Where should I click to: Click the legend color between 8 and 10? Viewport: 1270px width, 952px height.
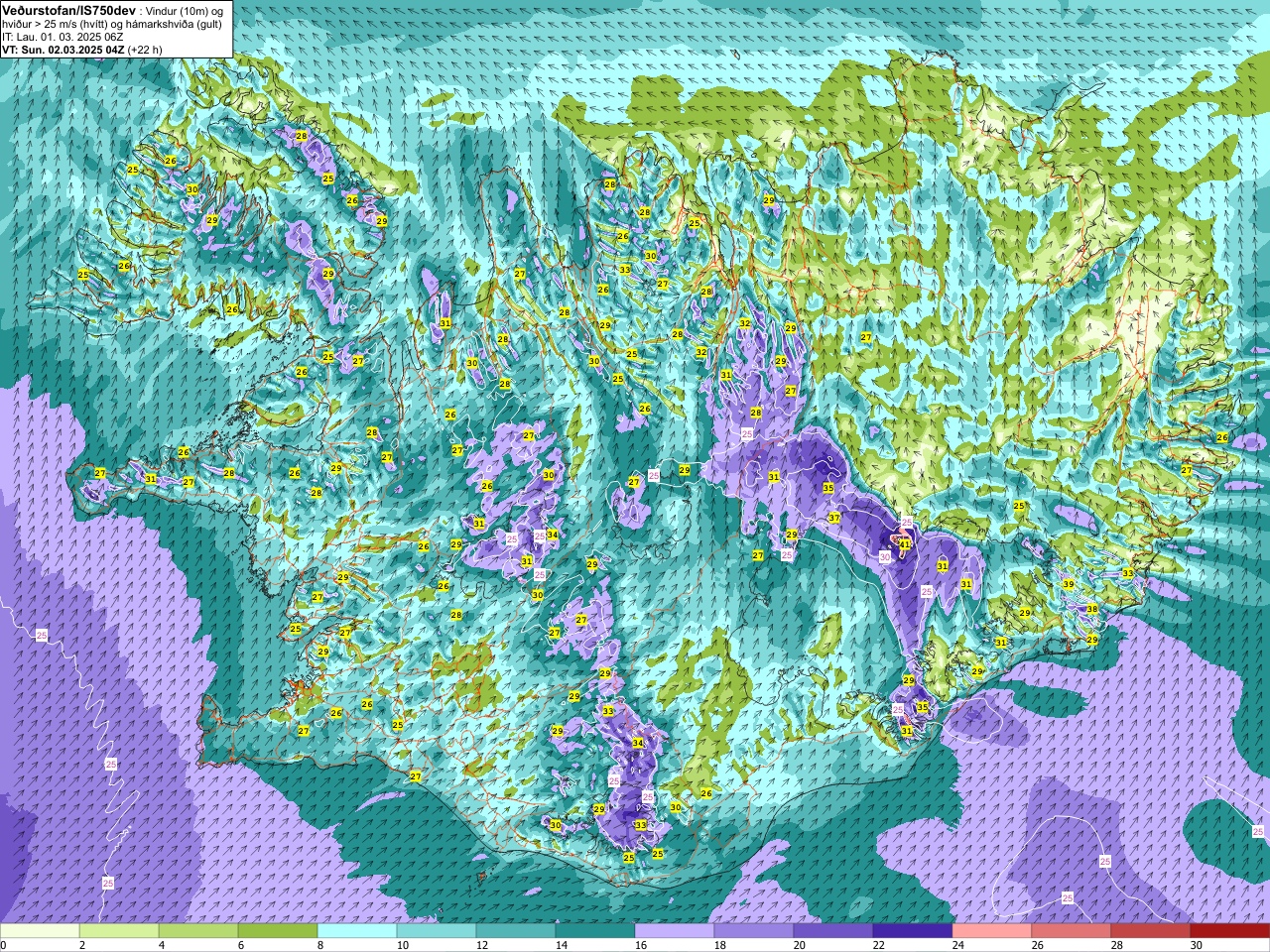click(x=357, y=931)
